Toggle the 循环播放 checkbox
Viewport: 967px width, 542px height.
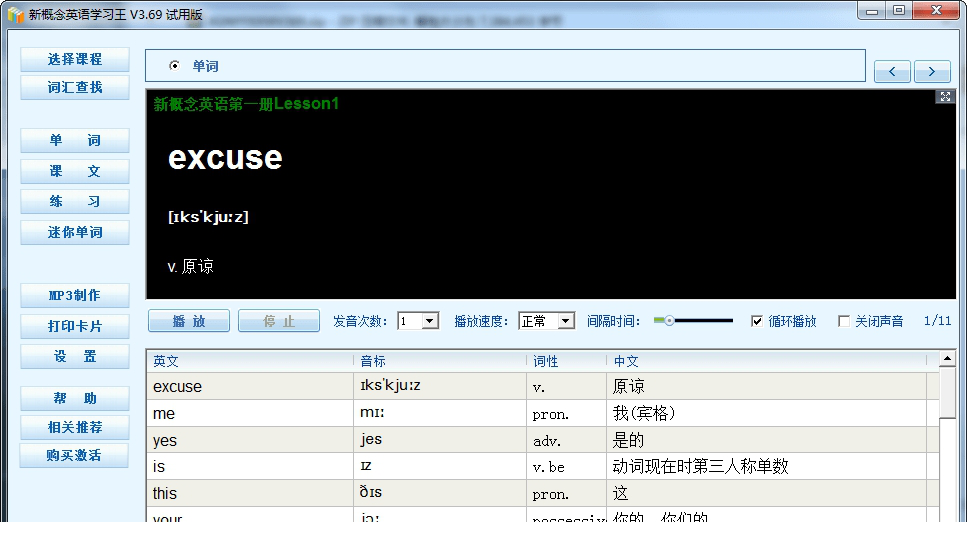click(x=757, y=321)
